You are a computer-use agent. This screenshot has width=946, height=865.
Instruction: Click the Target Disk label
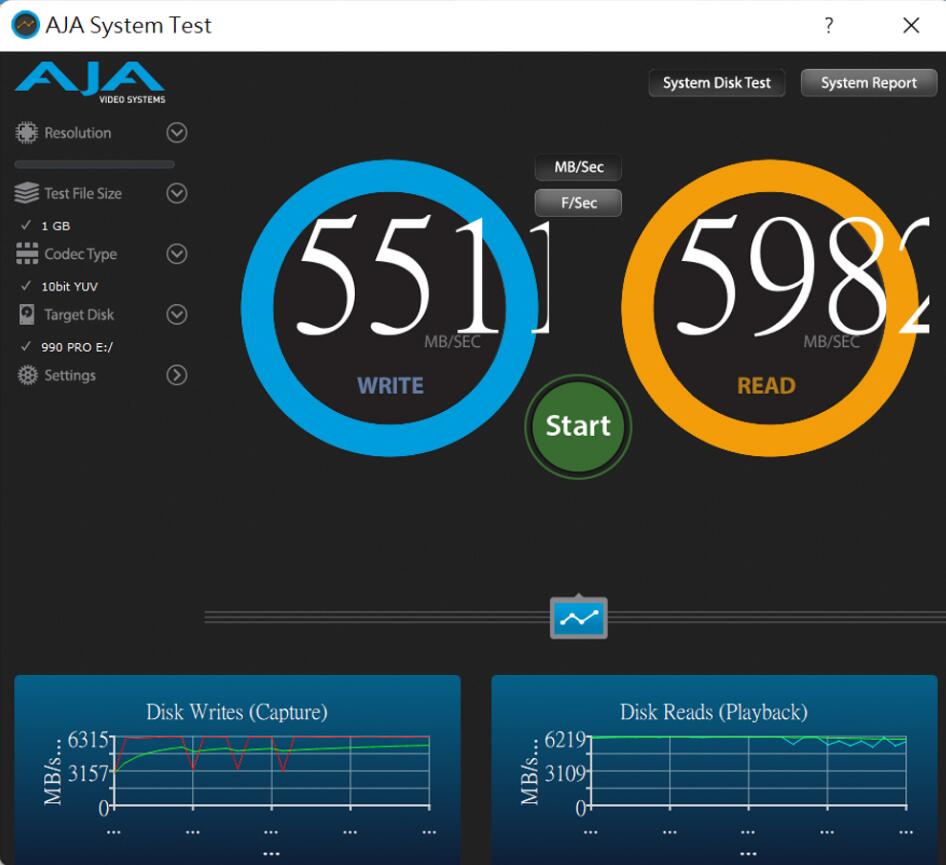click(79, 315)
